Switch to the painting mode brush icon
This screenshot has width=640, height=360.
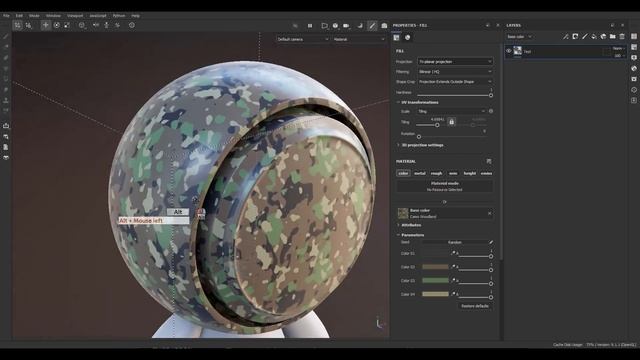coord(372,25)
